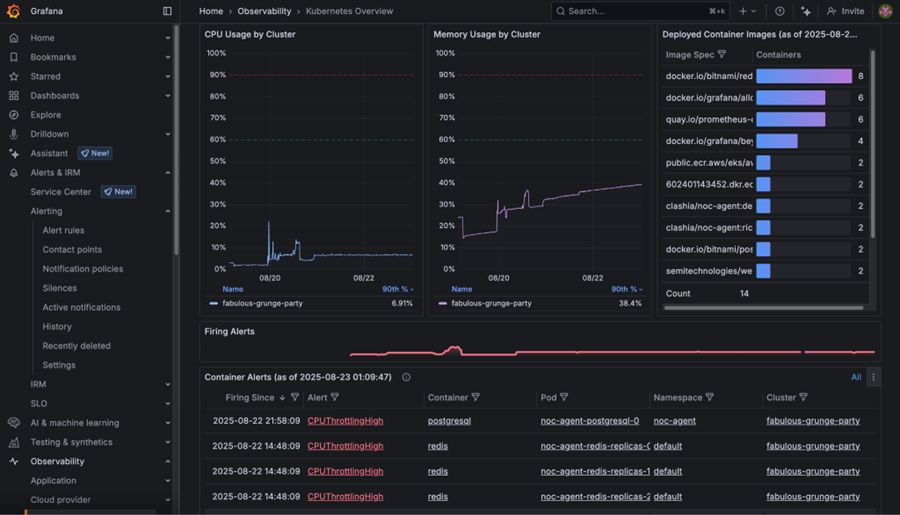The image size is (900, 515).
Task: Go to Home breadcrumb
Action: [x=211, y=11]
